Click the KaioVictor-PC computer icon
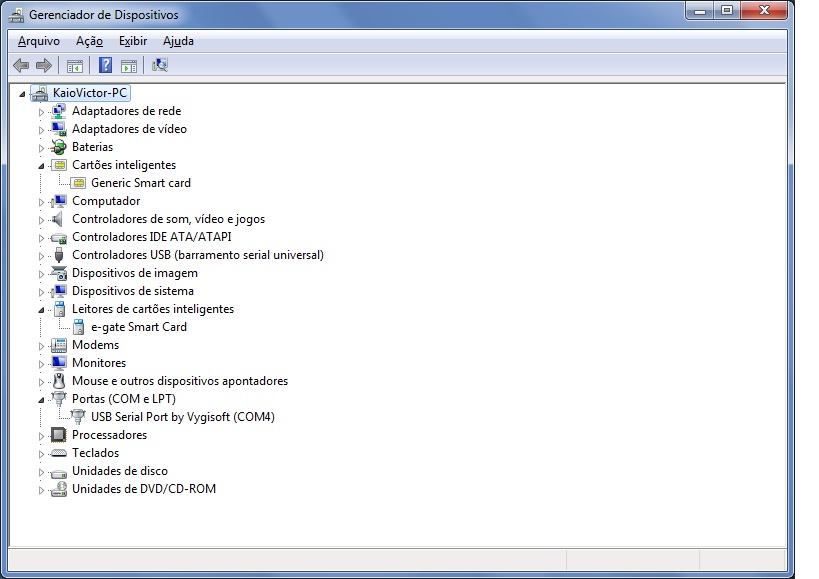This screenshot has height=579, width=819. pos(40,93)
